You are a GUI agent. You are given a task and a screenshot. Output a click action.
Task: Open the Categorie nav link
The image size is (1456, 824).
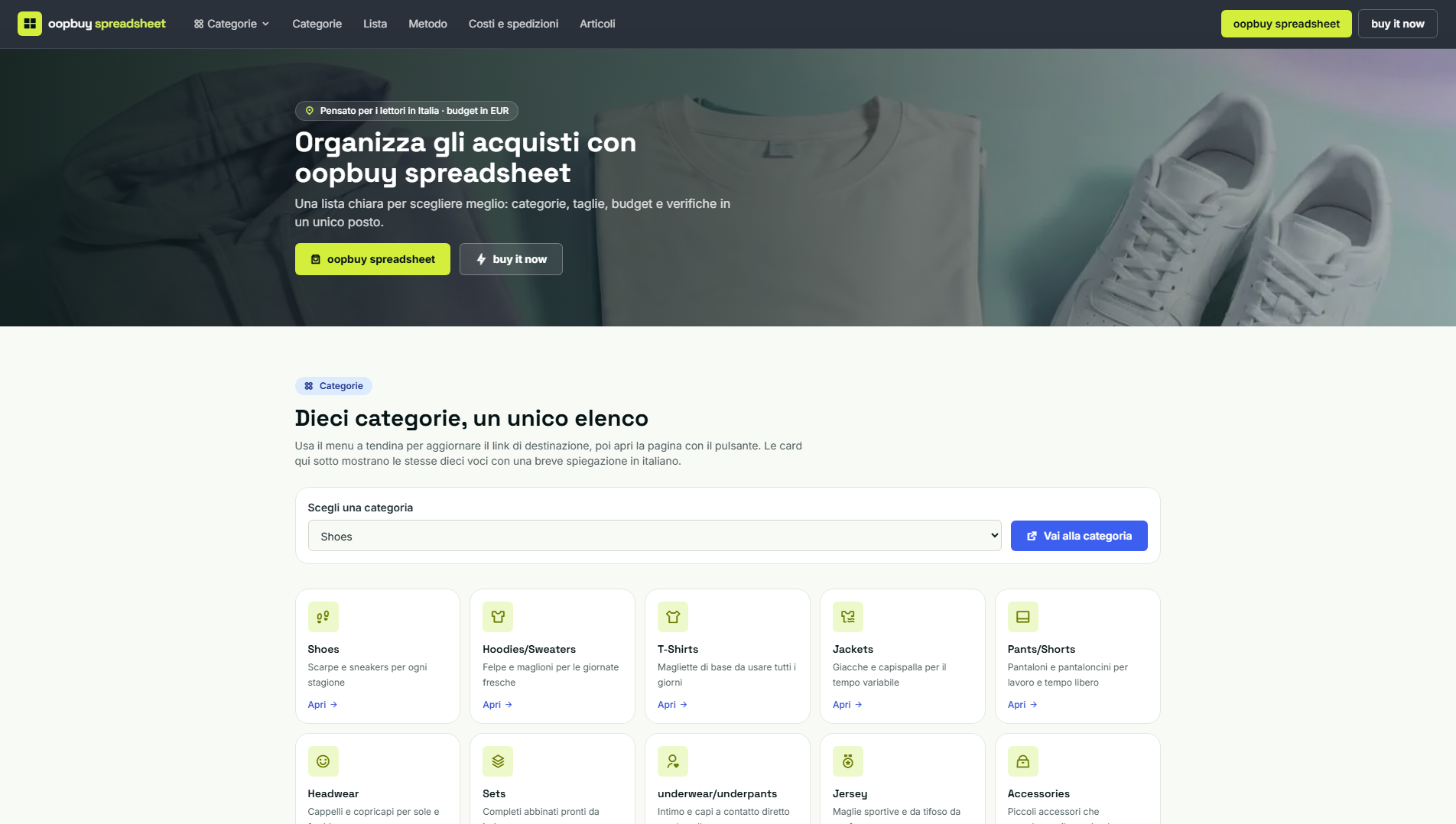pos(317,24)
